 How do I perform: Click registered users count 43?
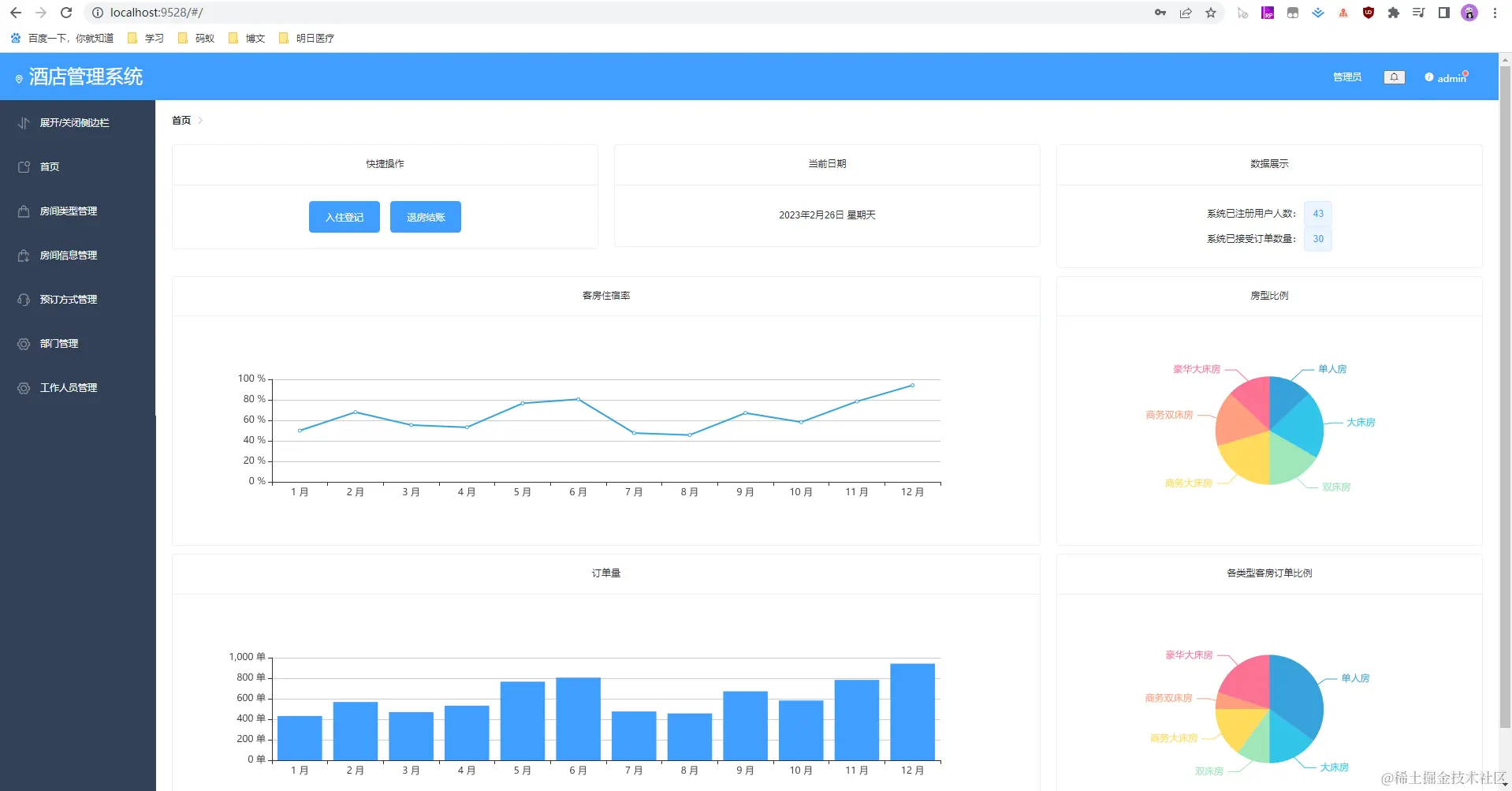coord(1318,214)
